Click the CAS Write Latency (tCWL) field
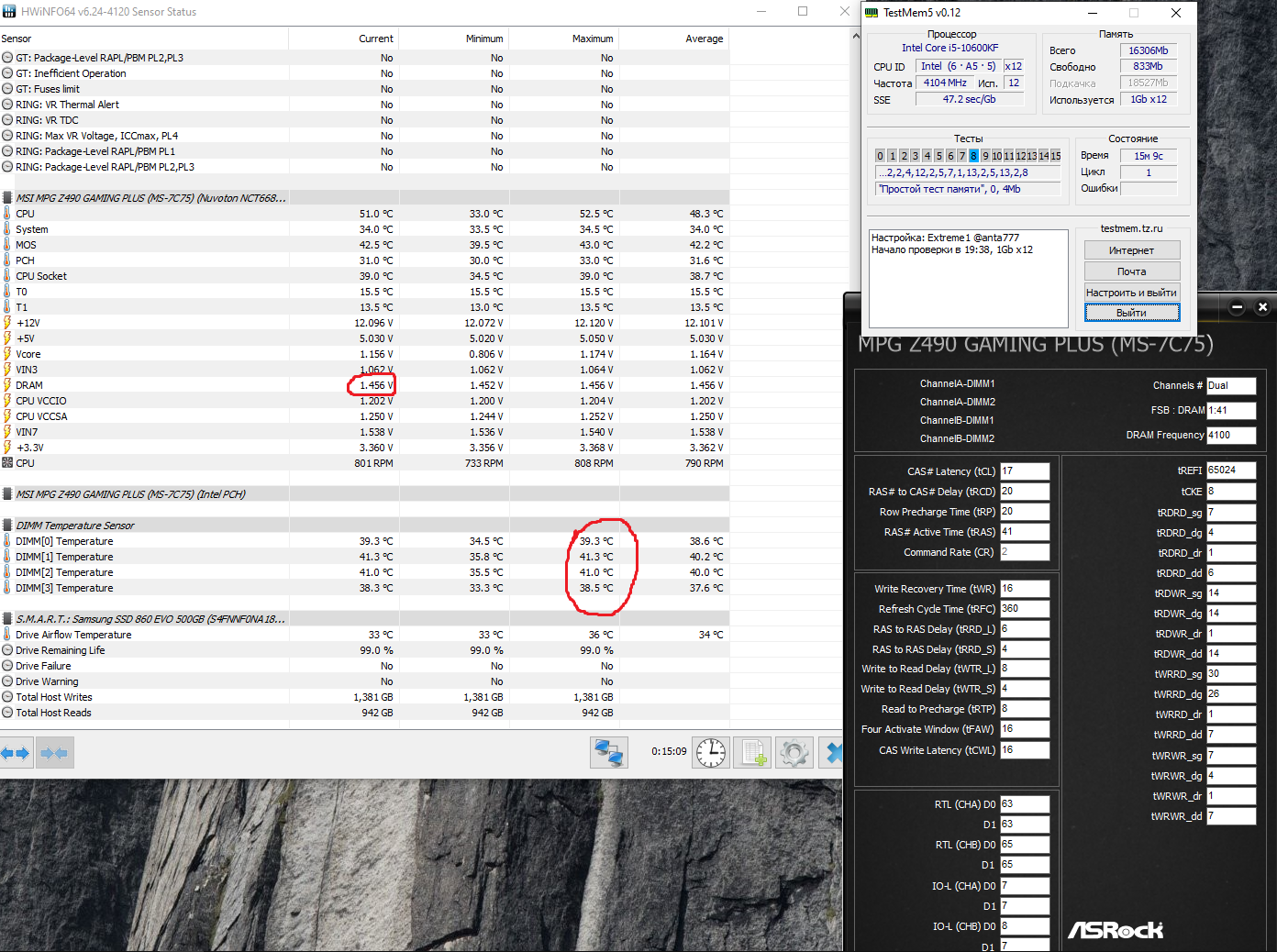Viewport: 1277px width, 952px height. pyautogui.click(x=1025, y=750)
